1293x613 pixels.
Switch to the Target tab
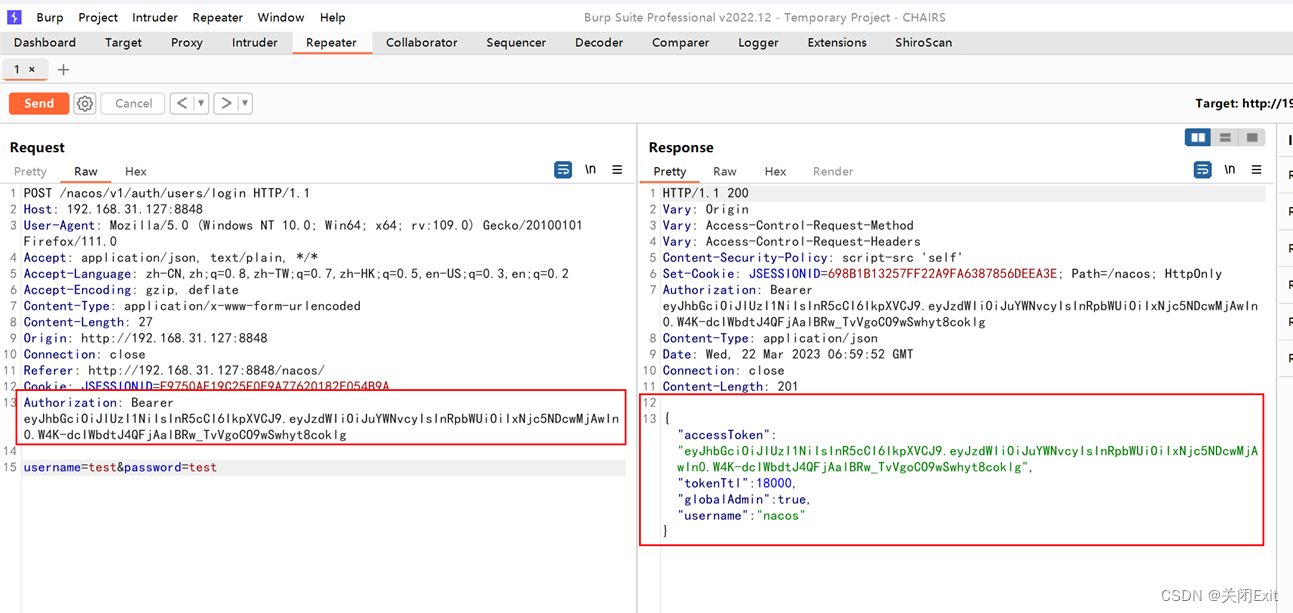coord(123,42)
